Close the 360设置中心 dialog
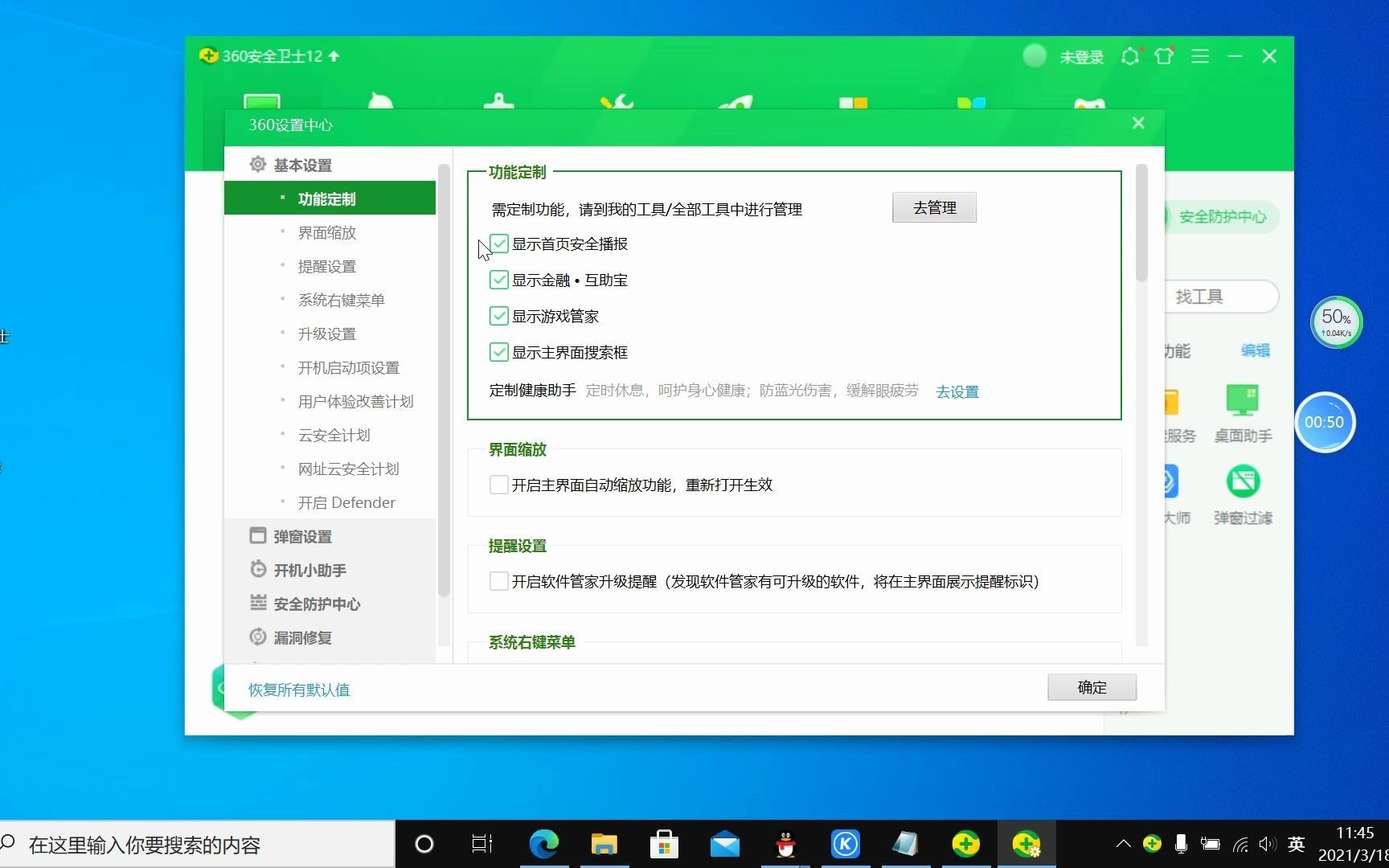1389x868 pixels. click(x=1138, y=123)
